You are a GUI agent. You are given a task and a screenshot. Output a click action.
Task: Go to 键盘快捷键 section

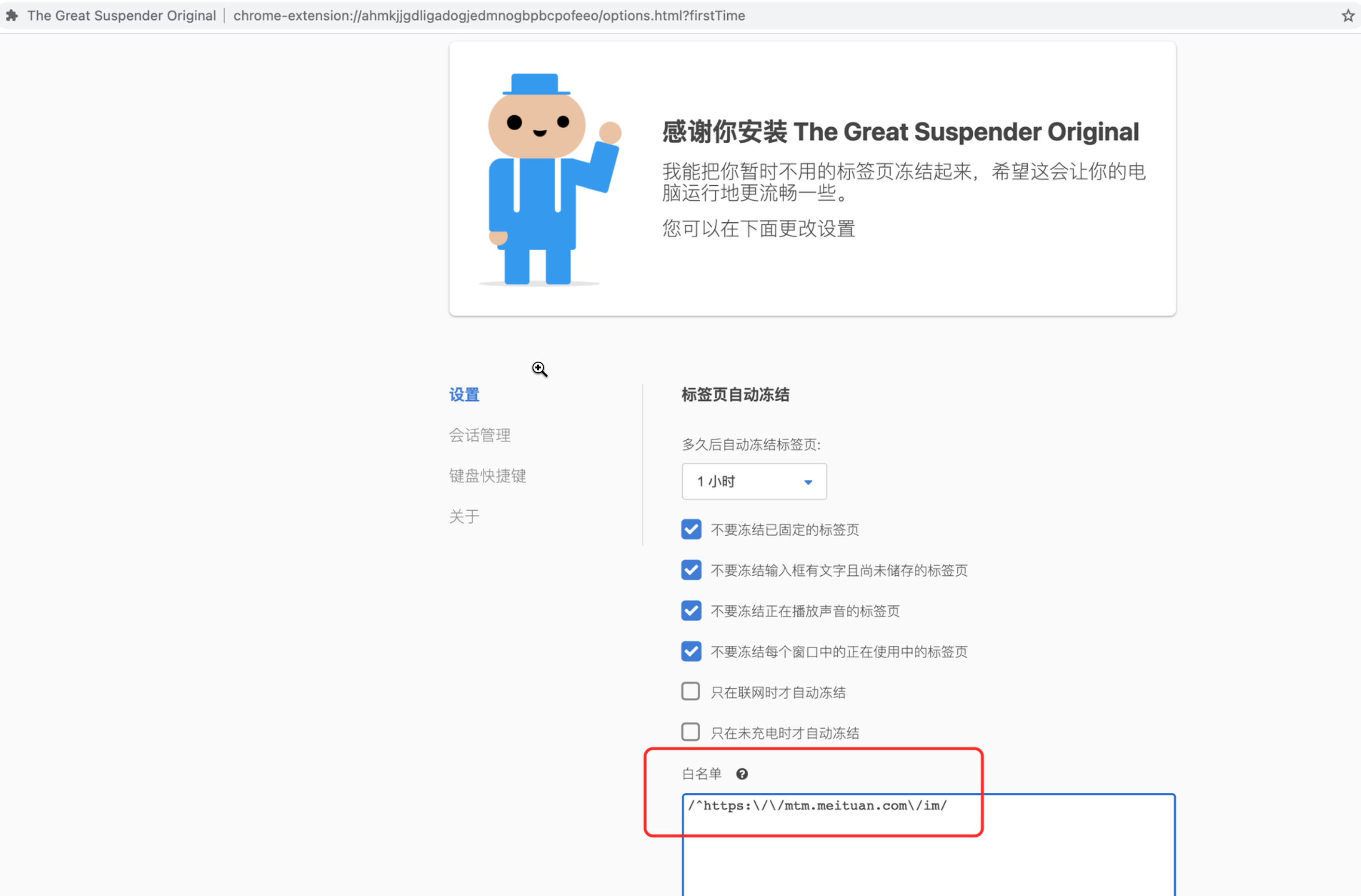pos(487,476)
